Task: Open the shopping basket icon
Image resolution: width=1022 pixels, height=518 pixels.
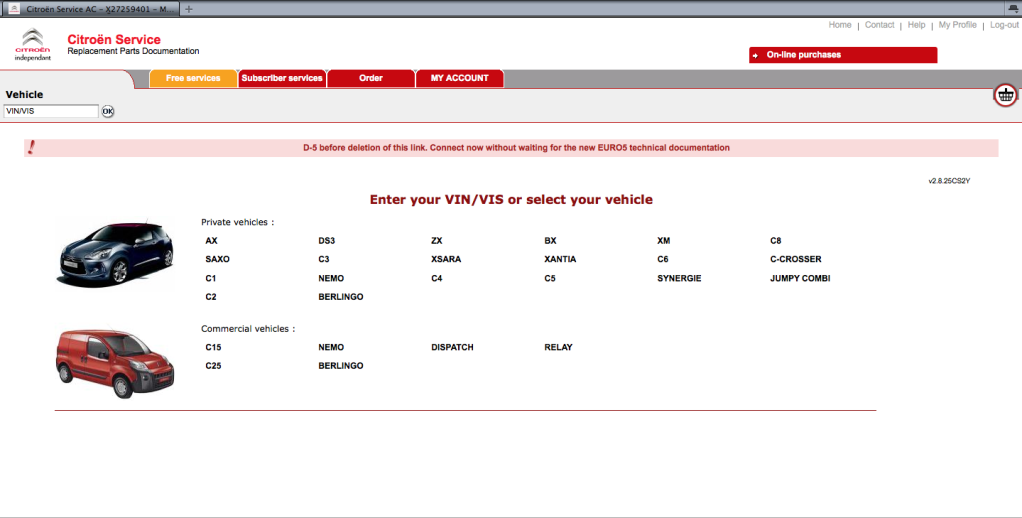Action: 1006,96
